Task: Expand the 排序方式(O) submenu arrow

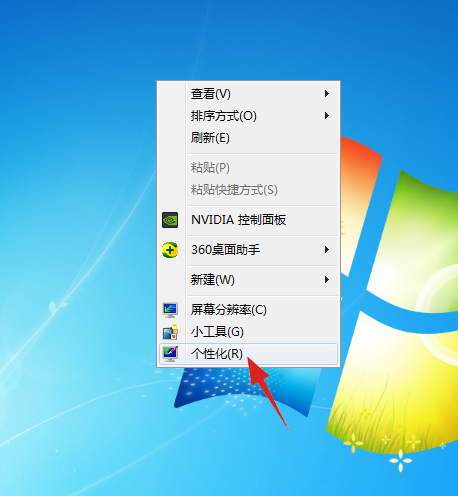Action: 327,116
